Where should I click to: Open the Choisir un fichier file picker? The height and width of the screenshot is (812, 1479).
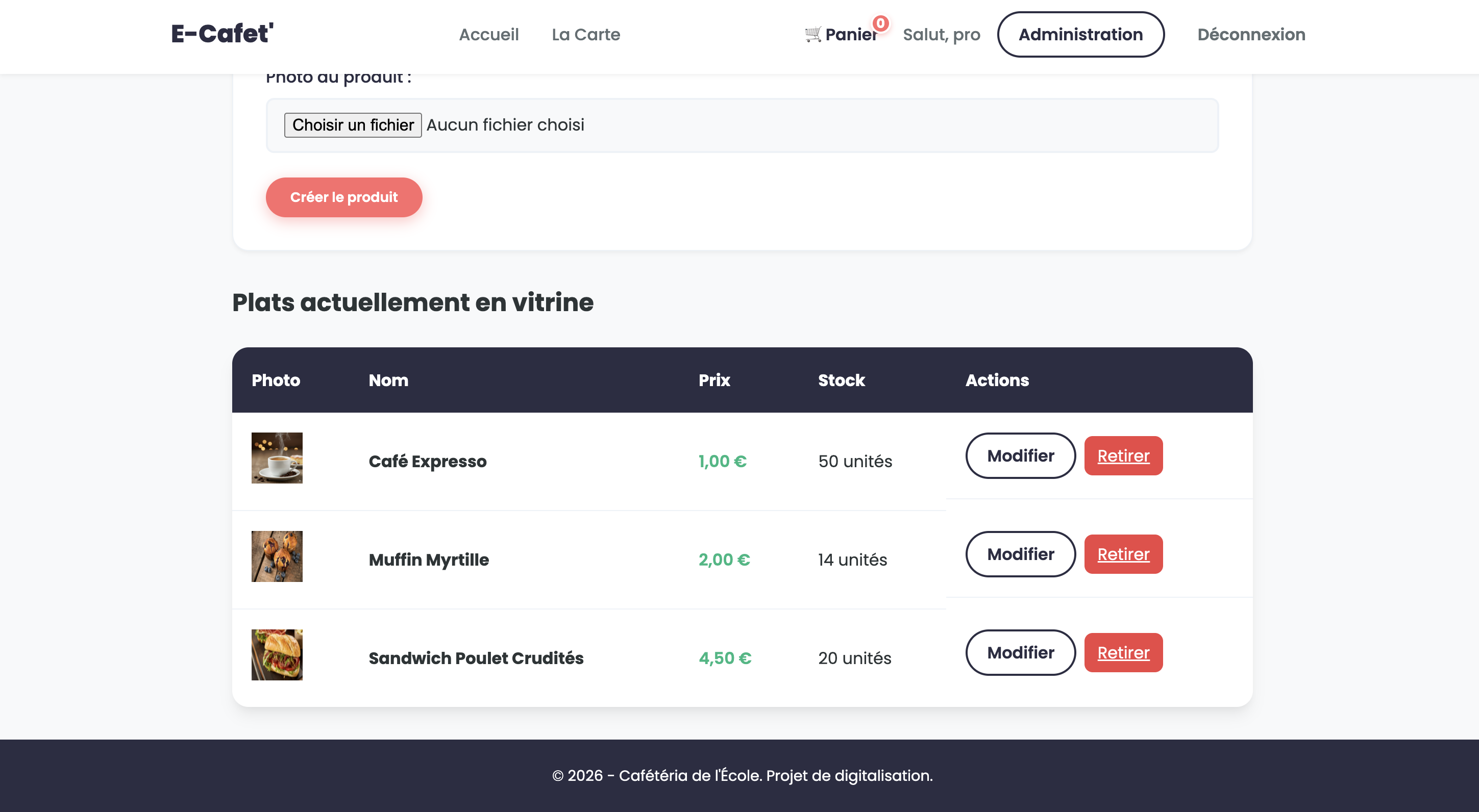[x=353, y=124]
